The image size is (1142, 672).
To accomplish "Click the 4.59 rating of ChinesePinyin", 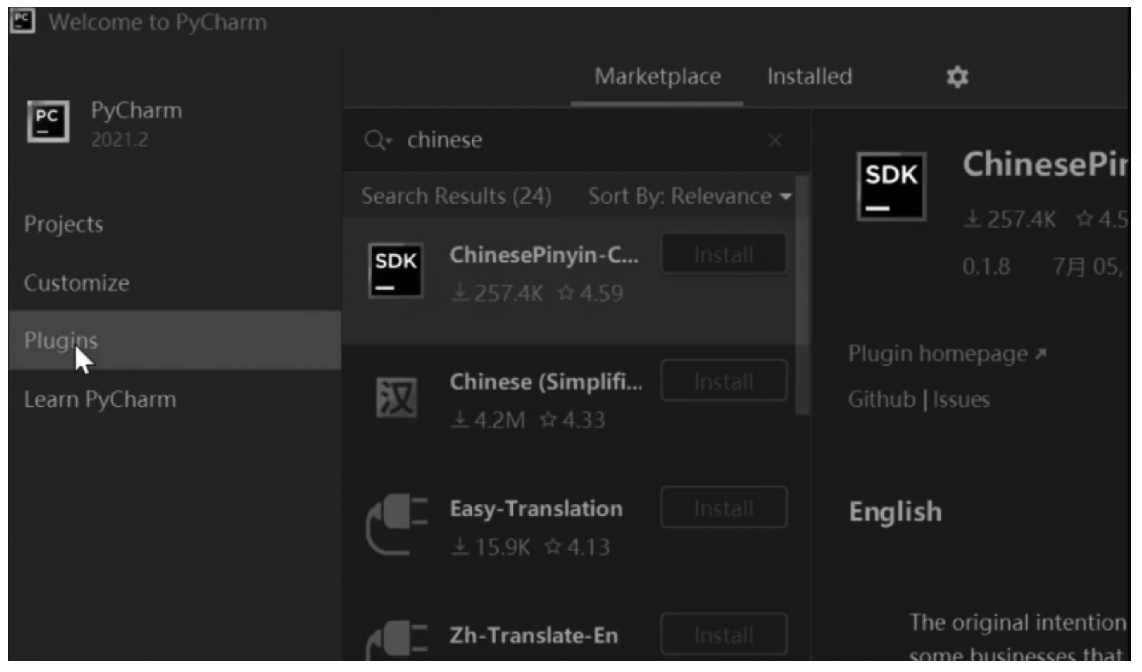I will [591, 293].
